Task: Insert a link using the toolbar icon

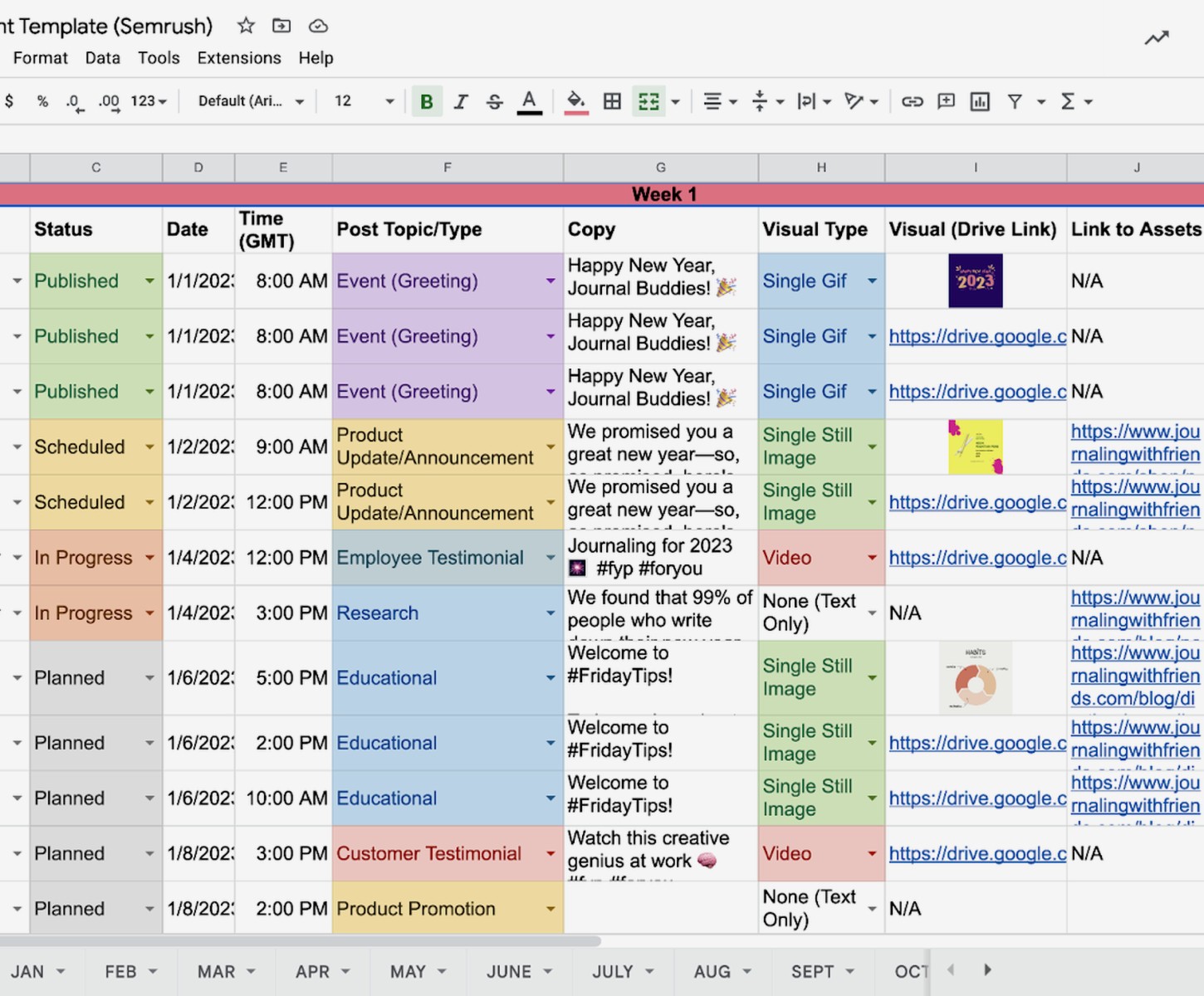Action: 912,100
